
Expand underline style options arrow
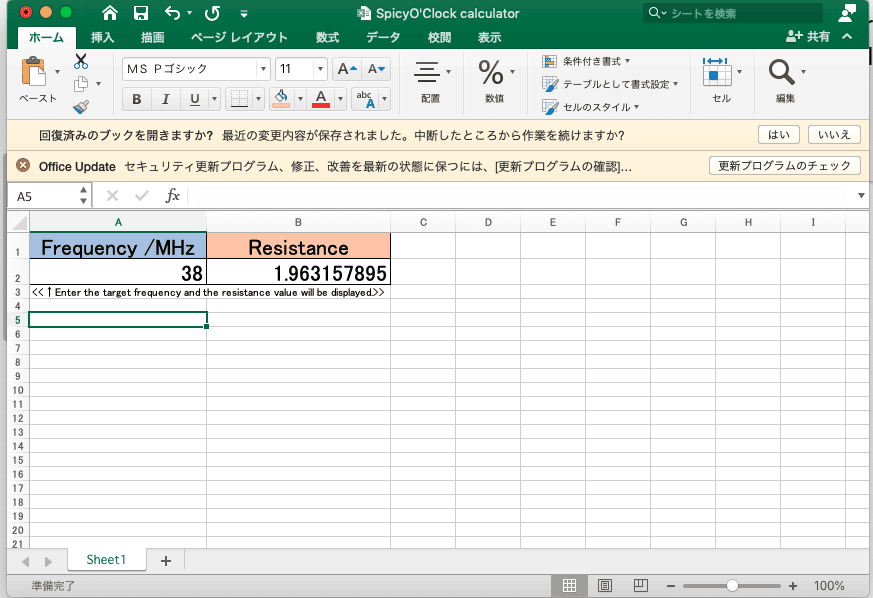[214, 99]
